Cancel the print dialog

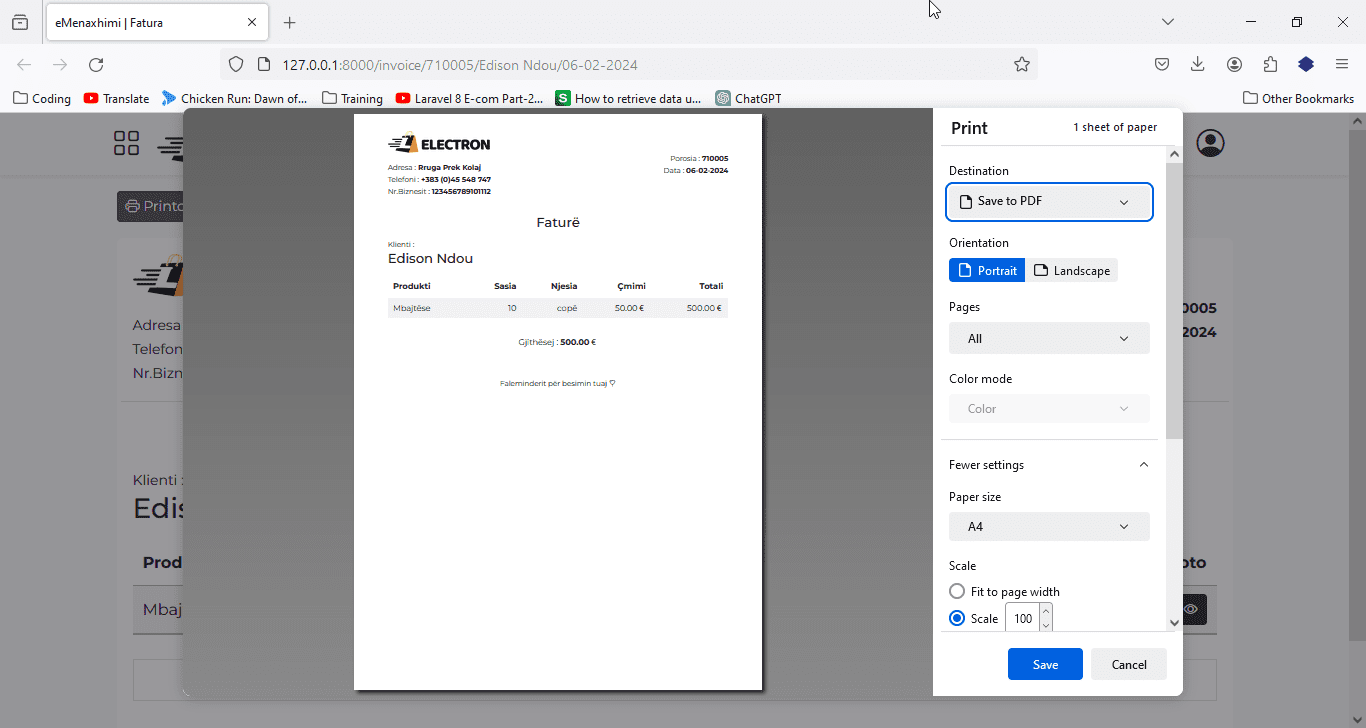coord(1129,665)
